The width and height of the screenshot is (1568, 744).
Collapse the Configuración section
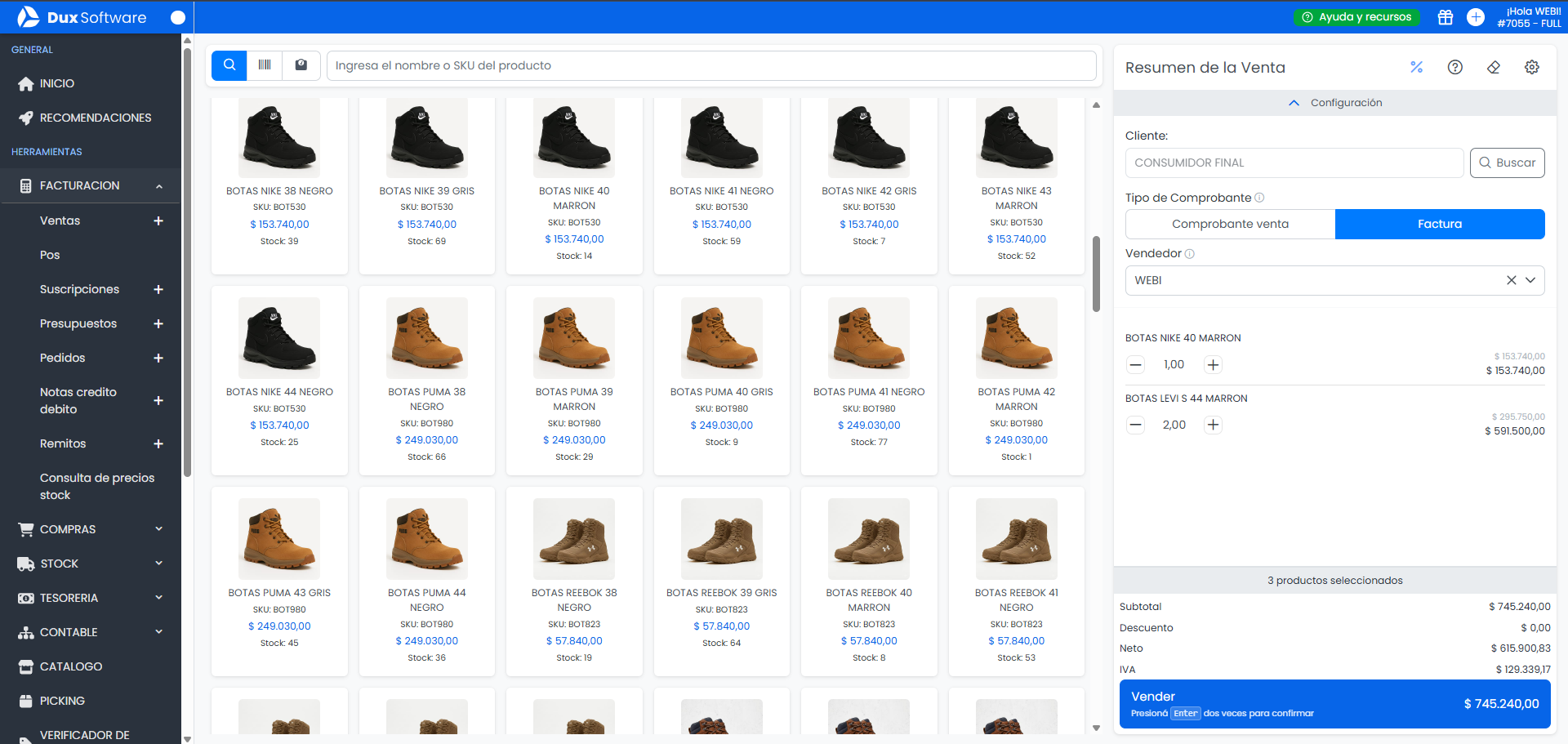pyautogui.click(x=1335, y=103)
